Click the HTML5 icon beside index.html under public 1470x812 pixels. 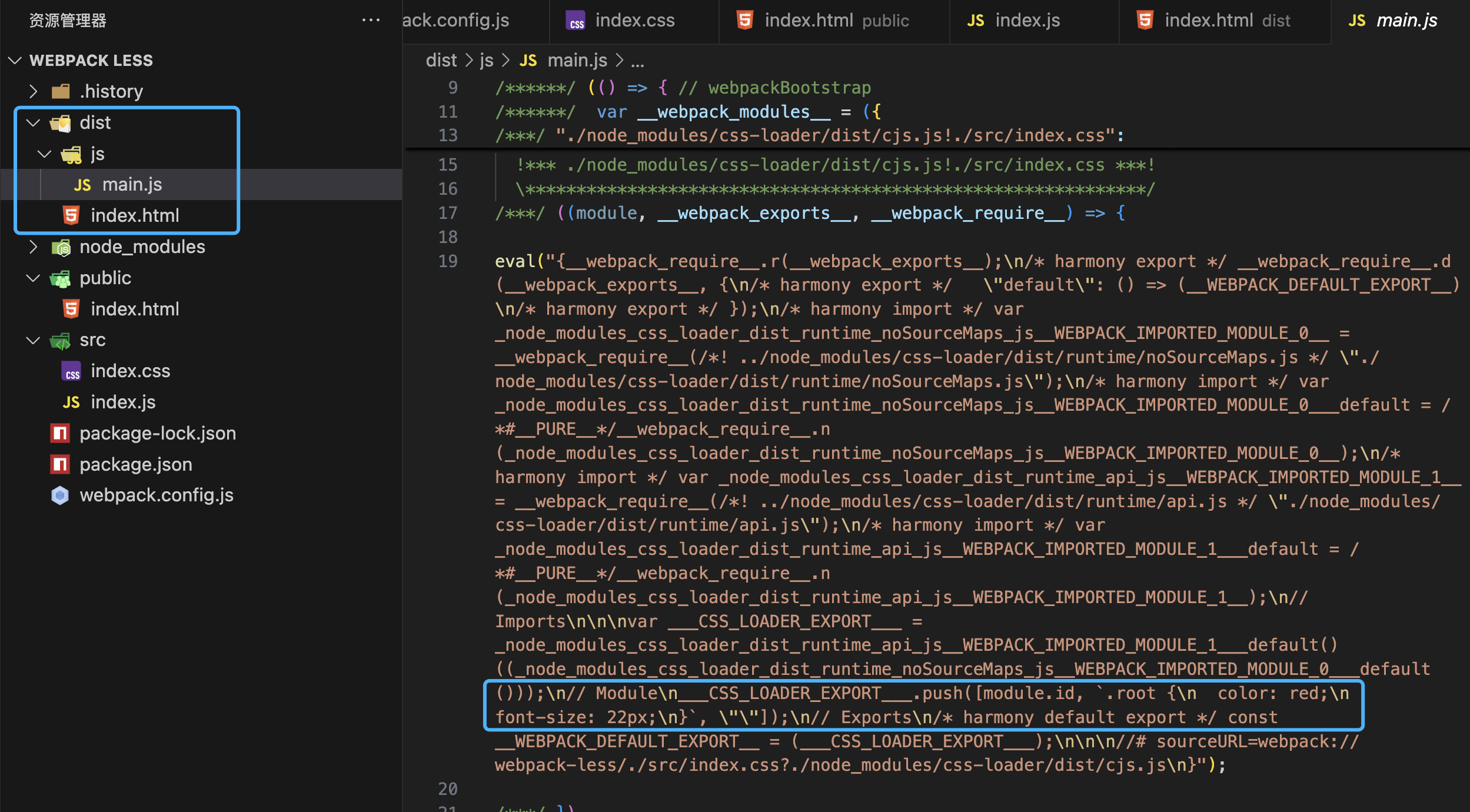[71, 308]
